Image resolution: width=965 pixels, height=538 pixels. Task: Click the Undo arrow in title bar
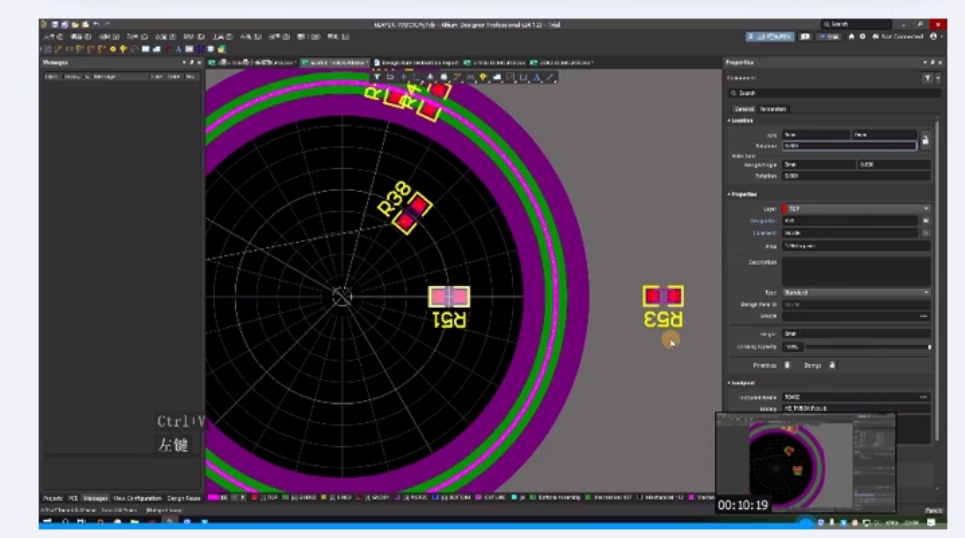pyautogui.click(x=97, y=25)
